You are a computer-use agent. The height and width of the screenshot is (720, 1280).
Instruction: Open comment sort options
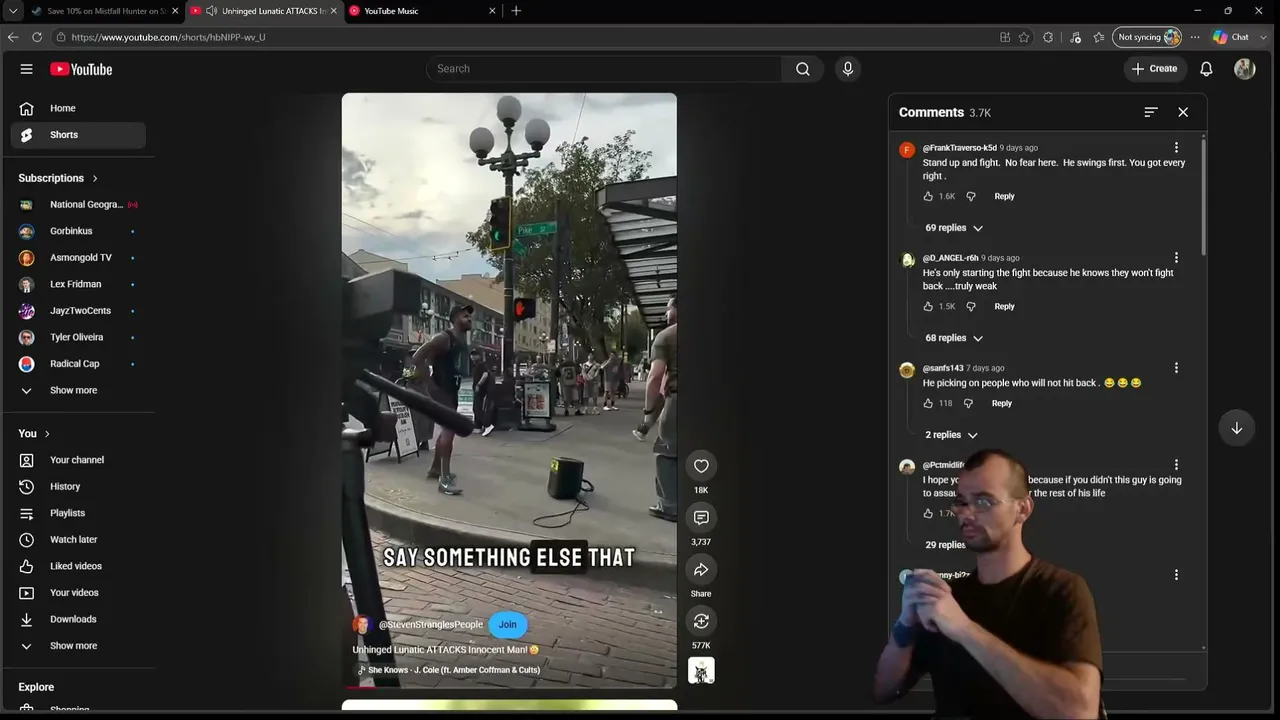tap(1151, 112)
